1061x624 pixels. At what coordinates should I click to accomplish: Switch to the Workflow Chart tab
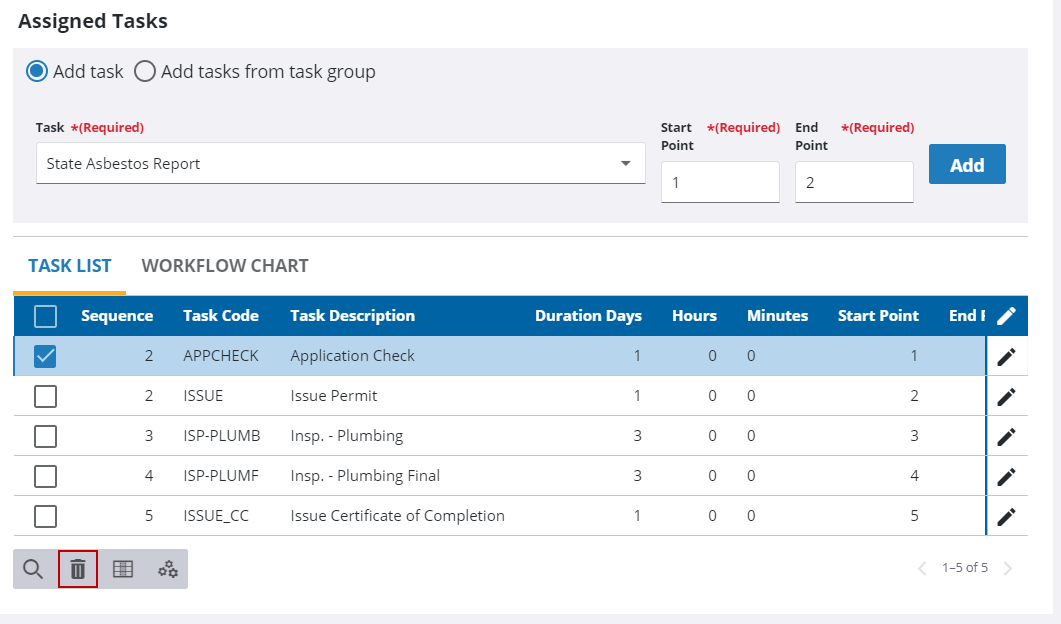tap(225, 266)
